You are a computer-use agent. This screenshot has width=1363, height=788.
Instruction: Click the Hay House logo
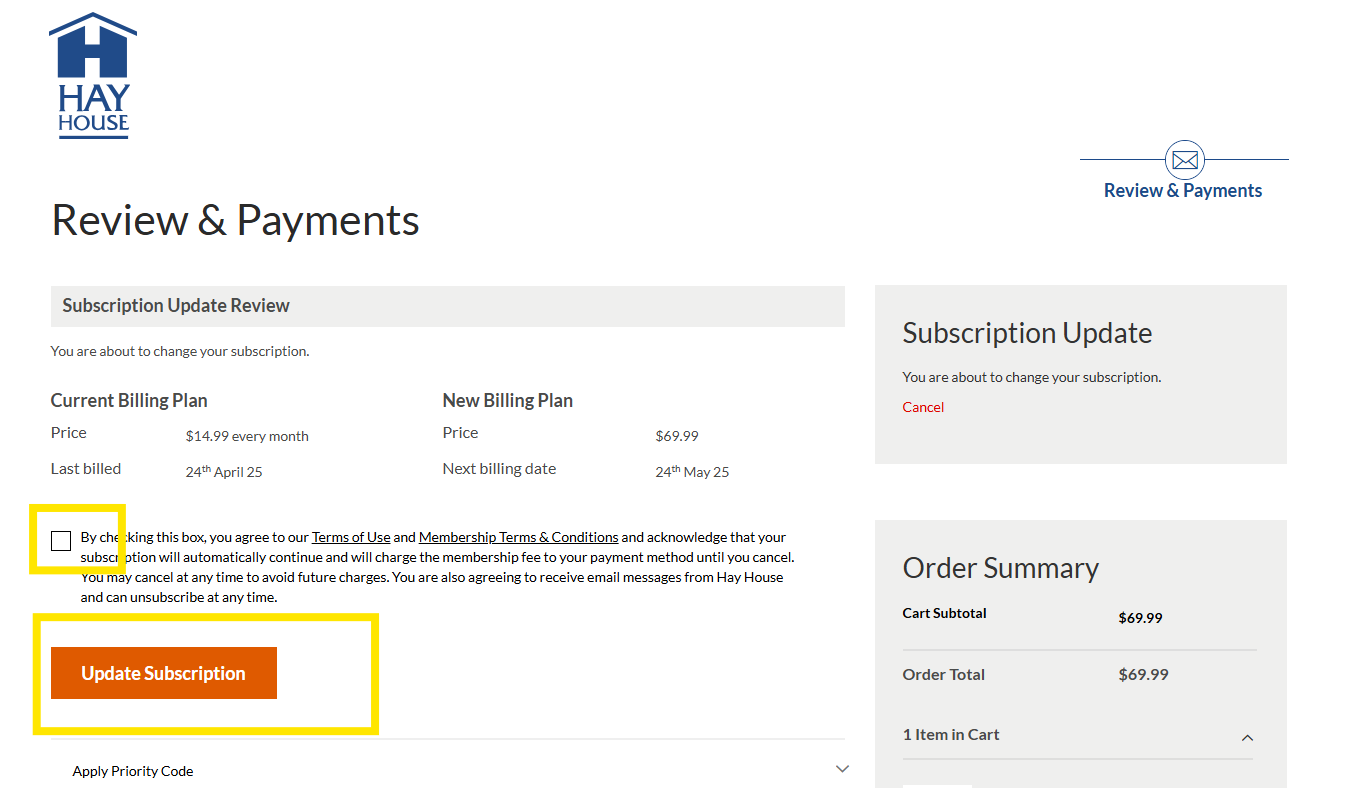[x=93, y=76]
